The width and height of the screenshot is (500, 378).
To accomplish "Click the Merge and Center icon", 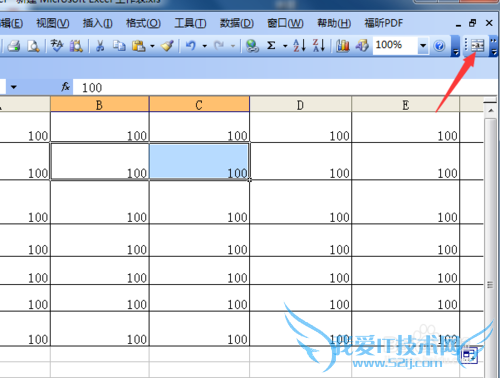I will click(x=478, y=45).
